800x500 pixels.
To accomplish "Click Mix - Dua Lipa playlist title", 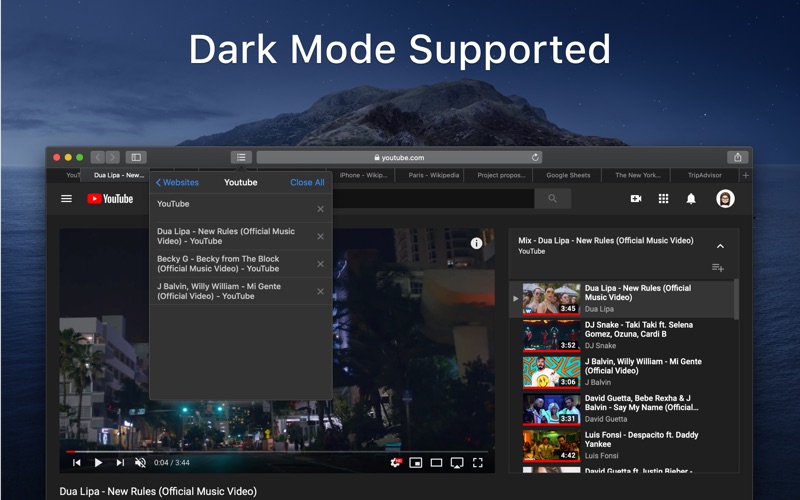I will pyautogui.click(x=606, y=240).
